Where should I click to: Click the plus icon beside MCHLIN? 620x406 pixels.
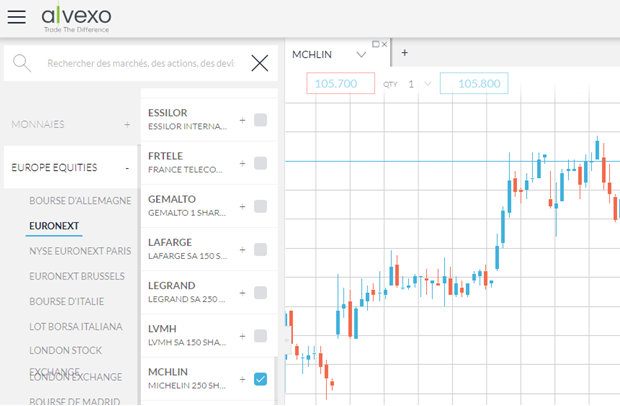(242, 380)
